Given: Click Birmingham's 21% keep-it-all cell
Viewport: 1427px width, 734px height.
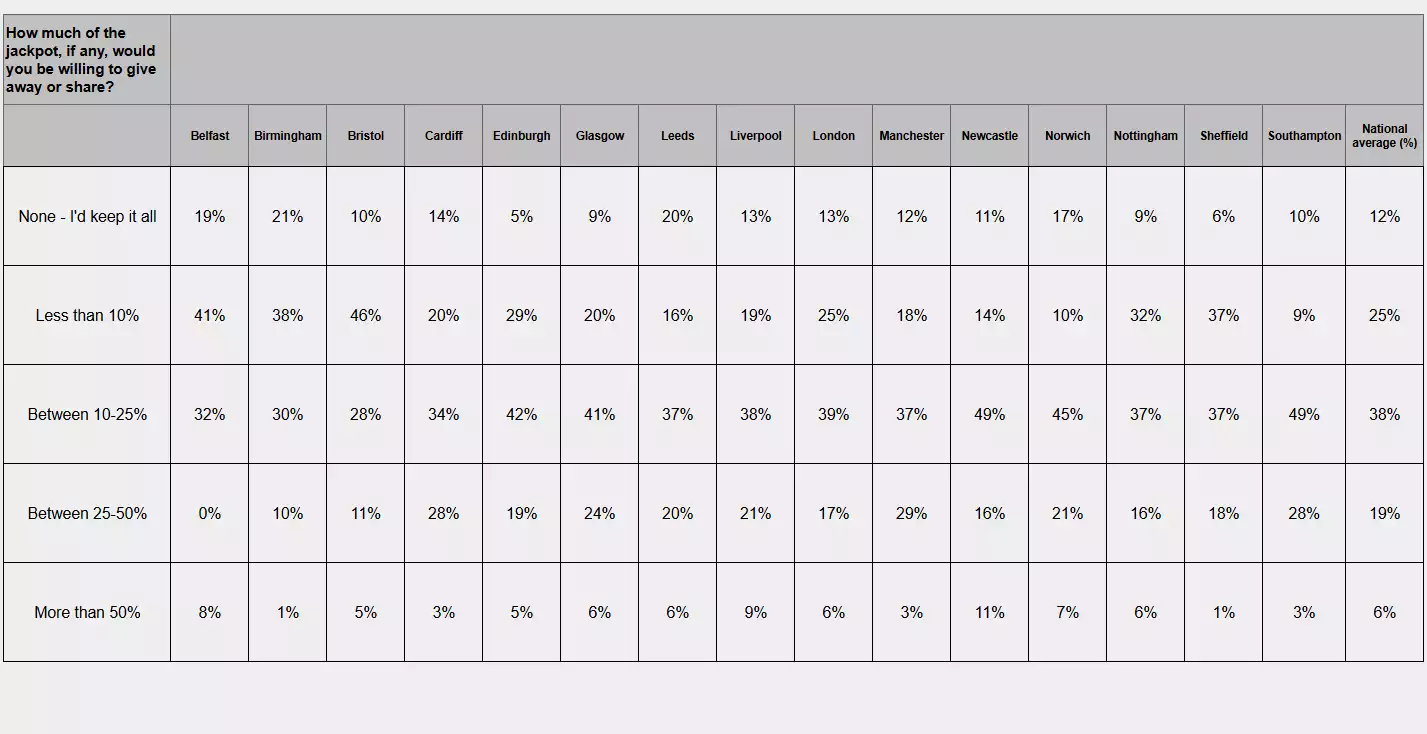Looking at the screenshot, I should pyautogui.click(x=288, y=216).
